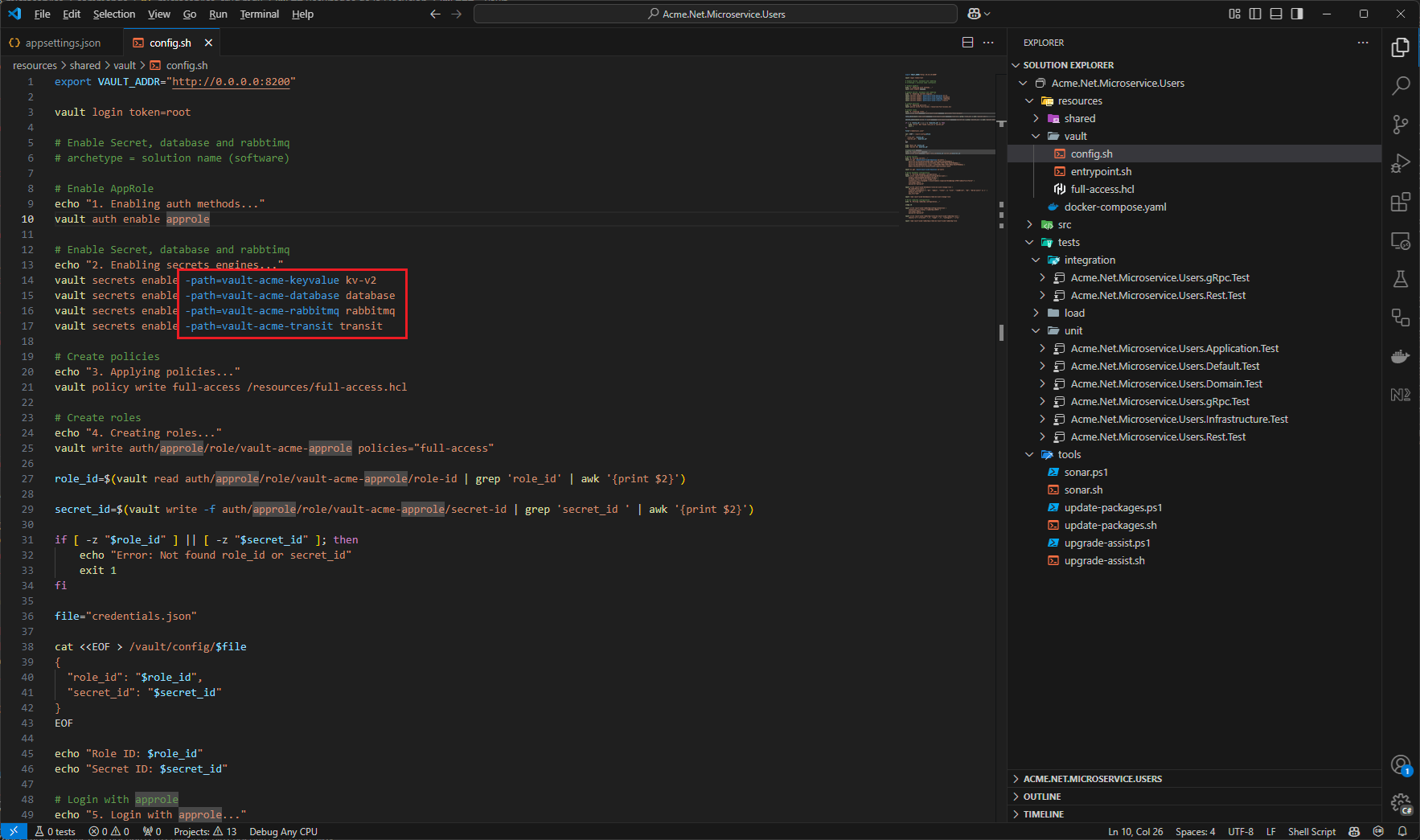Open the Selection menu

click(x=114, y=14)
